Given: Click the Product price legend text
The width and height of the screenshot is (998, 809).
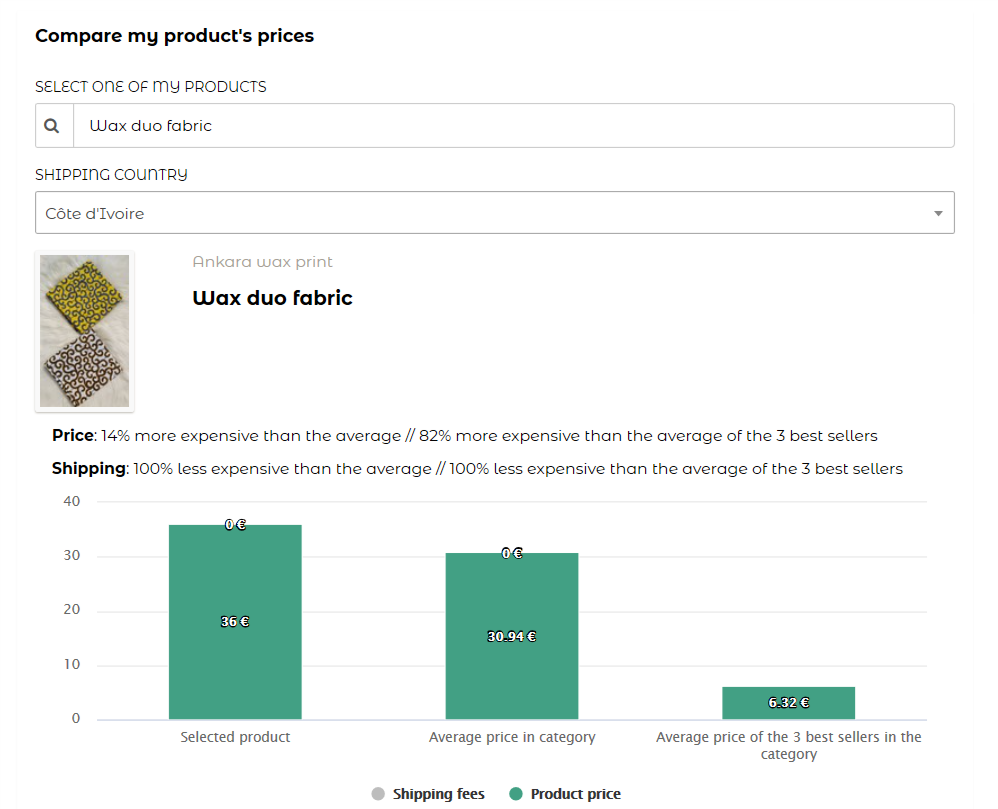Looking at the screenshot, I should (575, 794).
